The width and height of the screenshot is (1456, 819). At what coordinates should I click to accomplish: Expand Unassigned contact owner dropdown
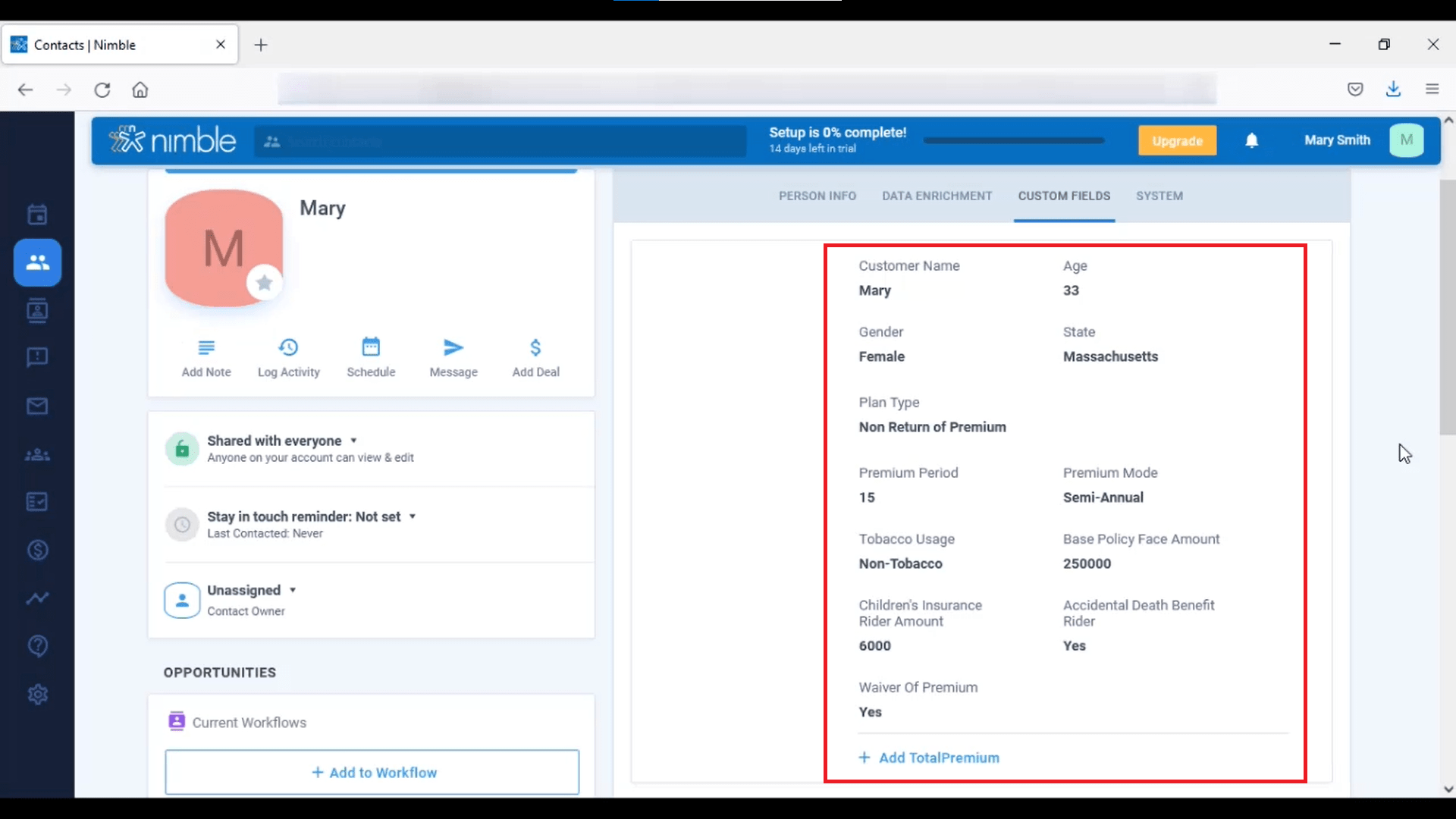293,590
